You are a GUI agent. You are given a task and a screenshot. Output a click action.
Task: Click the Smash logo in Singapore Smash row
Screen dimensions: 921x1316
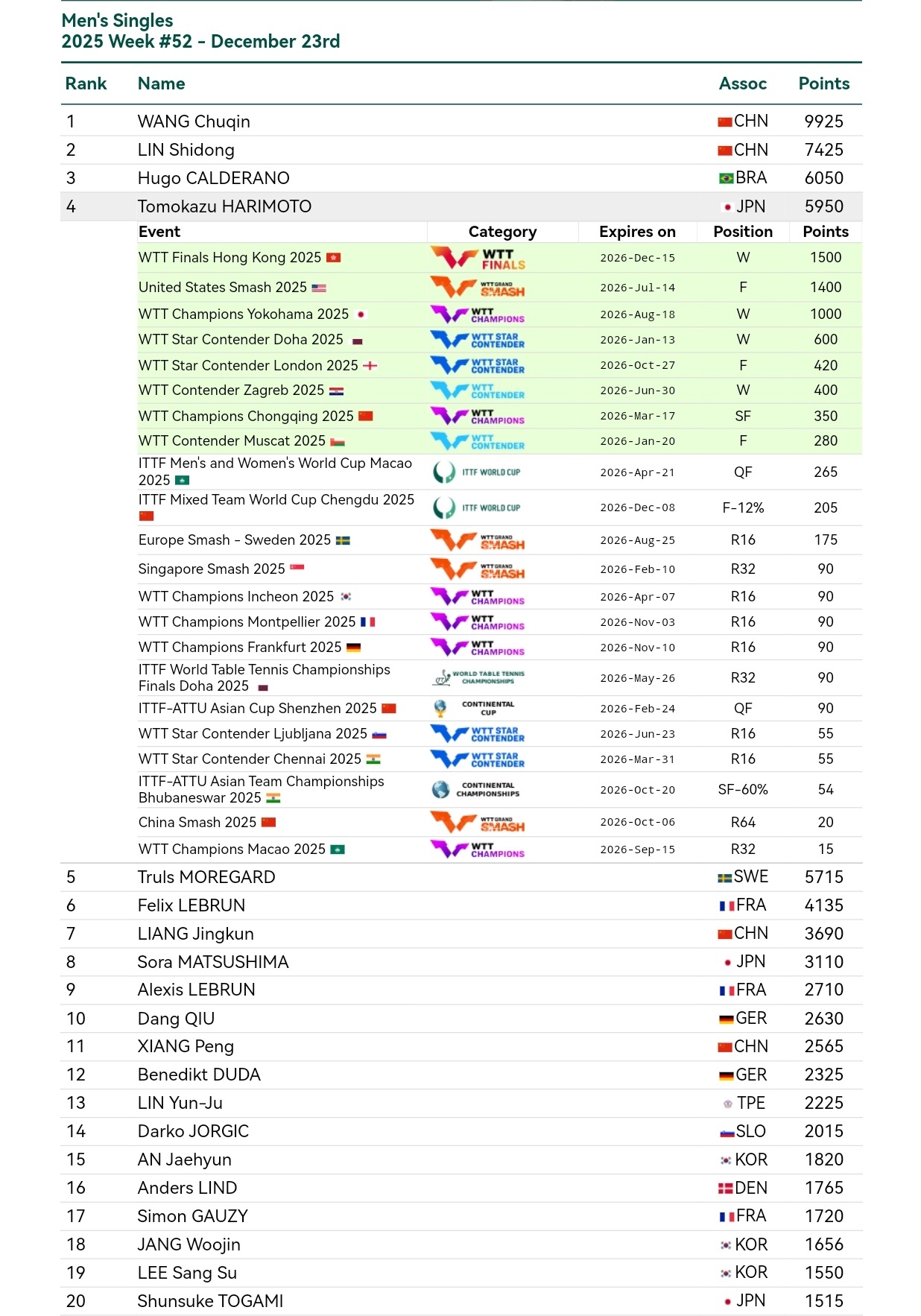[x=478, y=569]
